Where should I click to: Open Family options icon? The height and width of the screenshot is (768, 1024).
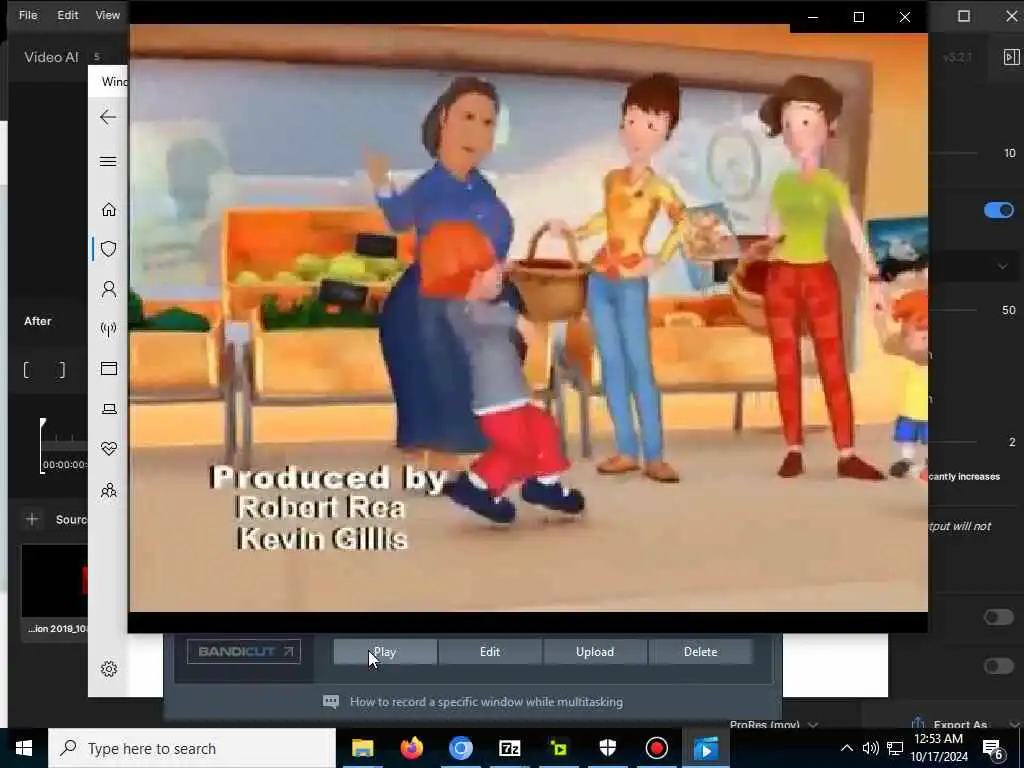(x=108, y=490)
